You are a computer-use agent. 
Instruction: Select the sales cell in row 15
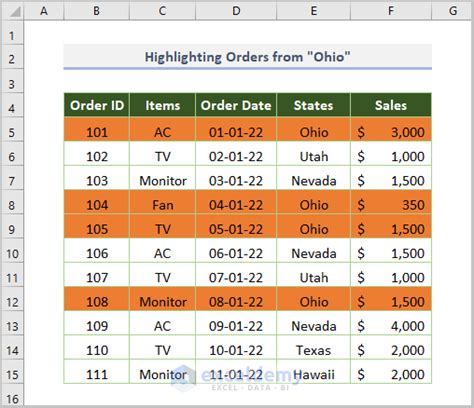(x=391, y=372)
